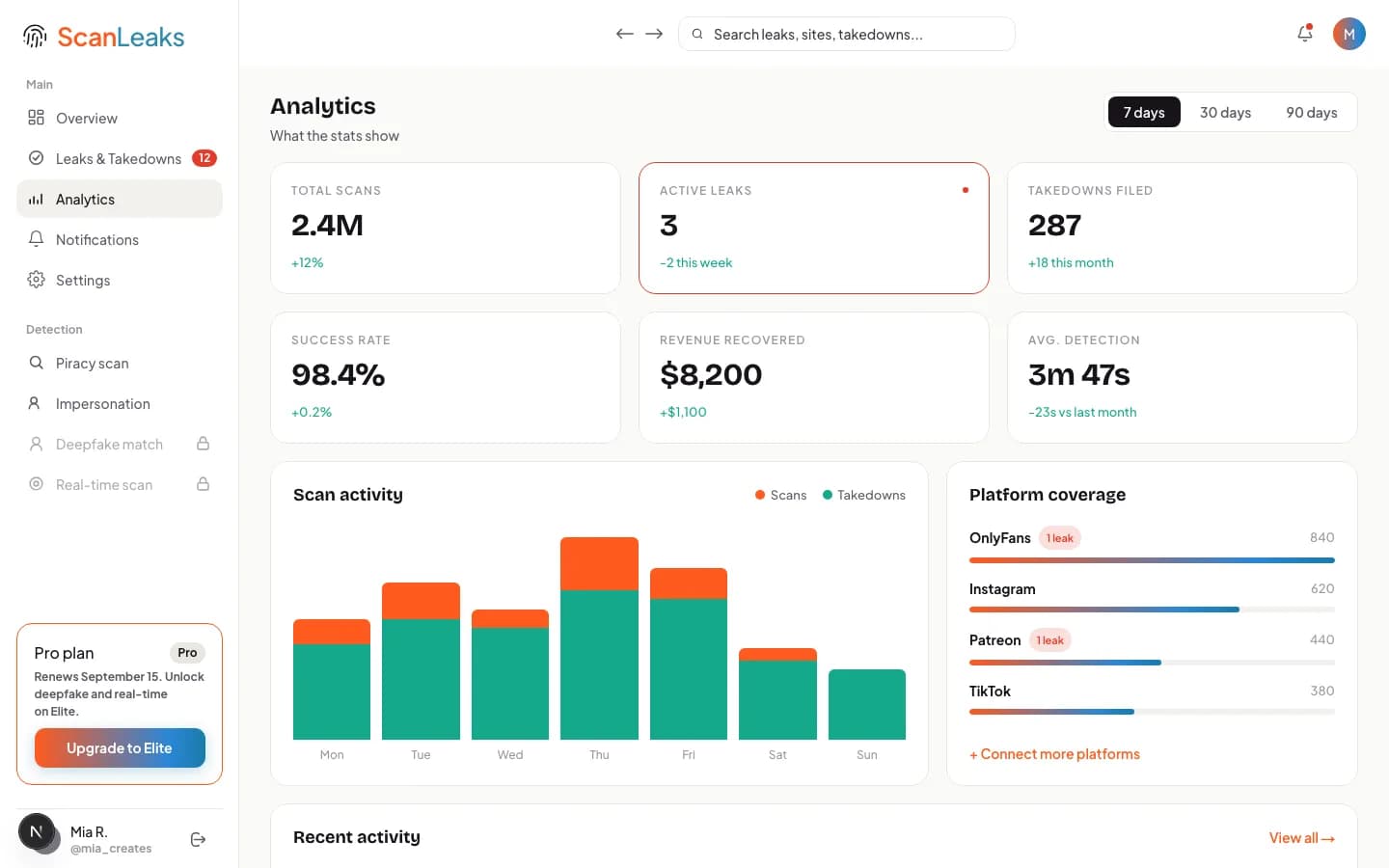The height and width of the screenshot is (868, 1389).
Task: Click Connect more platforms link
Action: click(1054, 754)
